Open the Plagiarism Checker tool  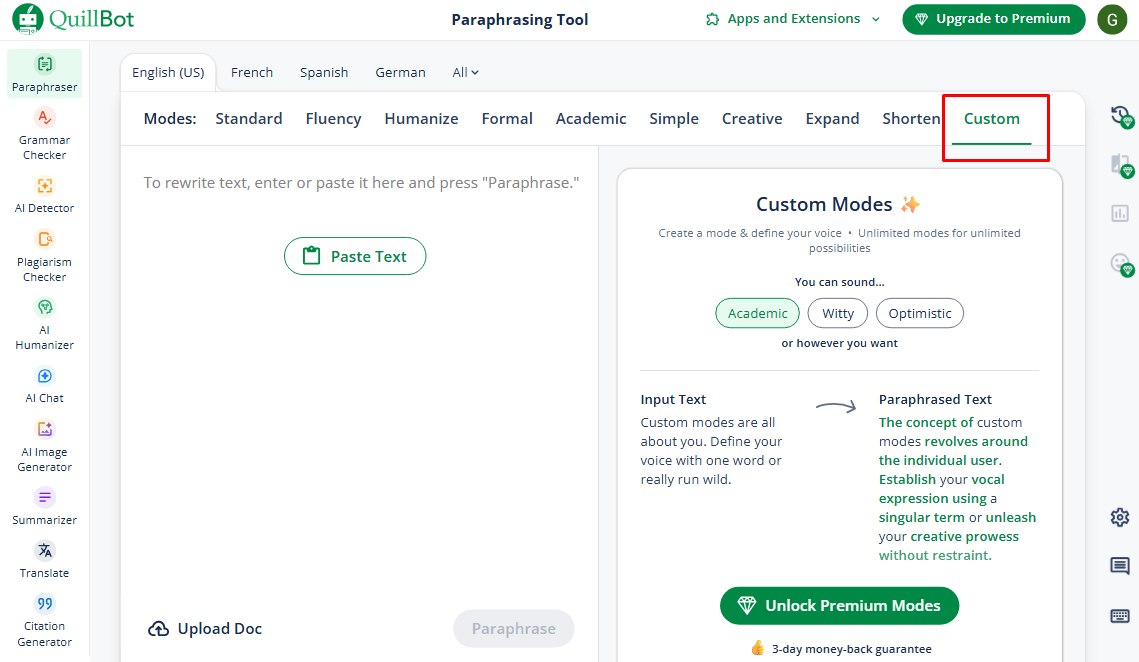click(x=44, y=255)
